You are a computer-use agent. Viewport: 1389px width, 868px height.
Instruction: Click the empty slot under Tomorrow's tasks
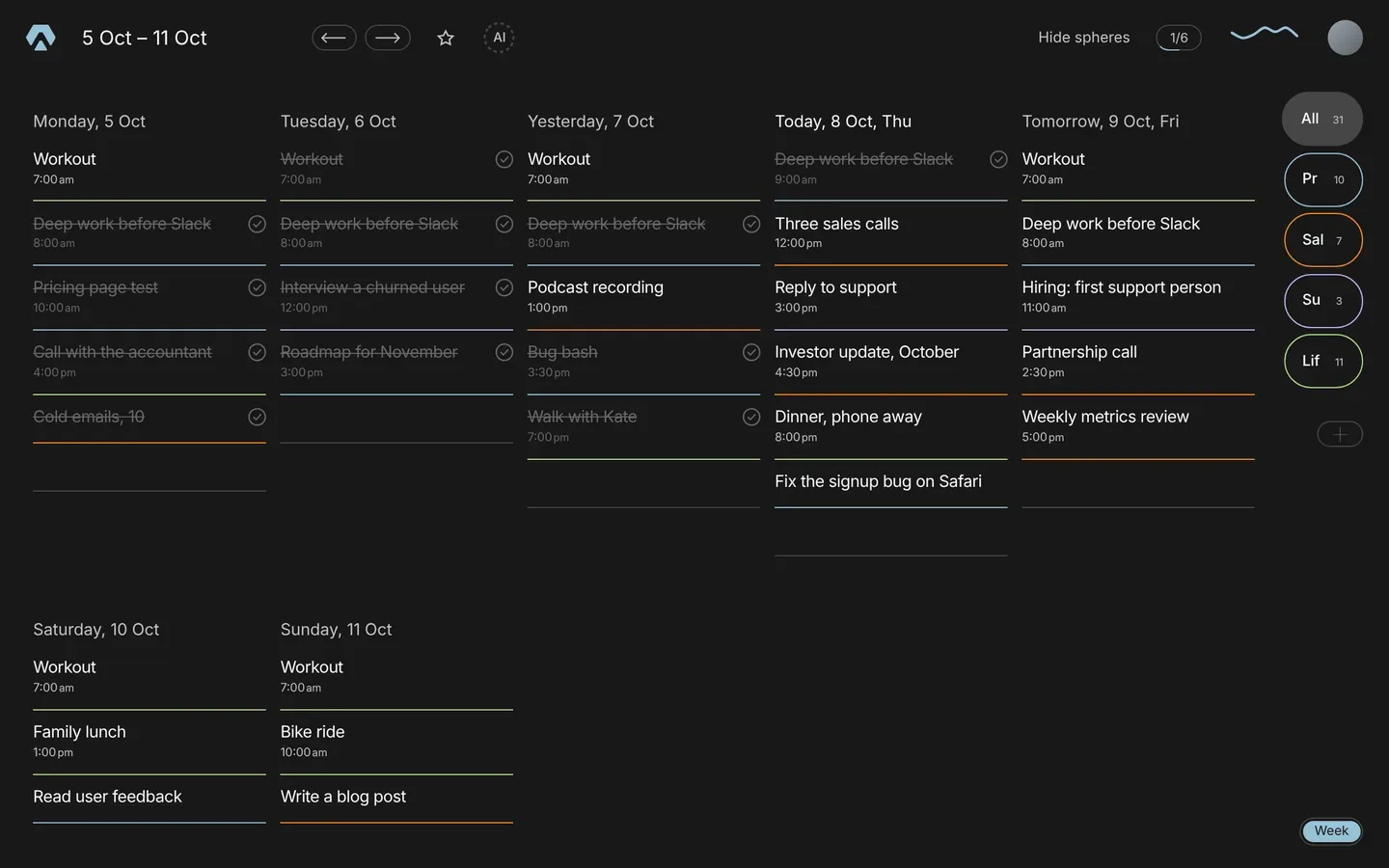coord(1138,484)
